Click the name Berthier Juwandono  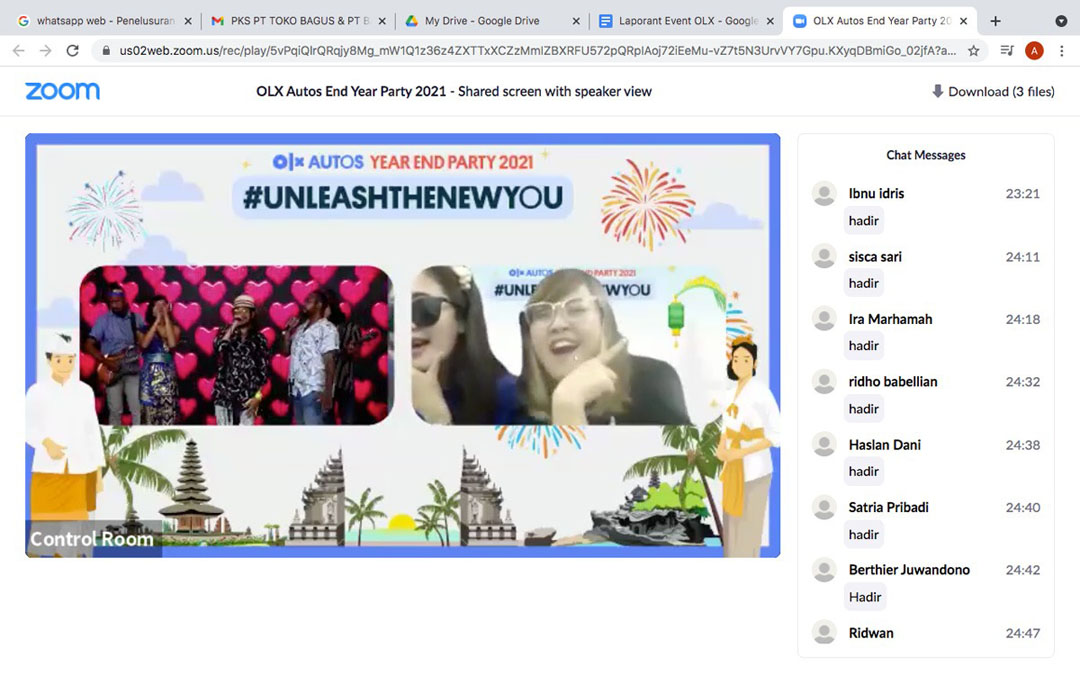click(909, 570)
